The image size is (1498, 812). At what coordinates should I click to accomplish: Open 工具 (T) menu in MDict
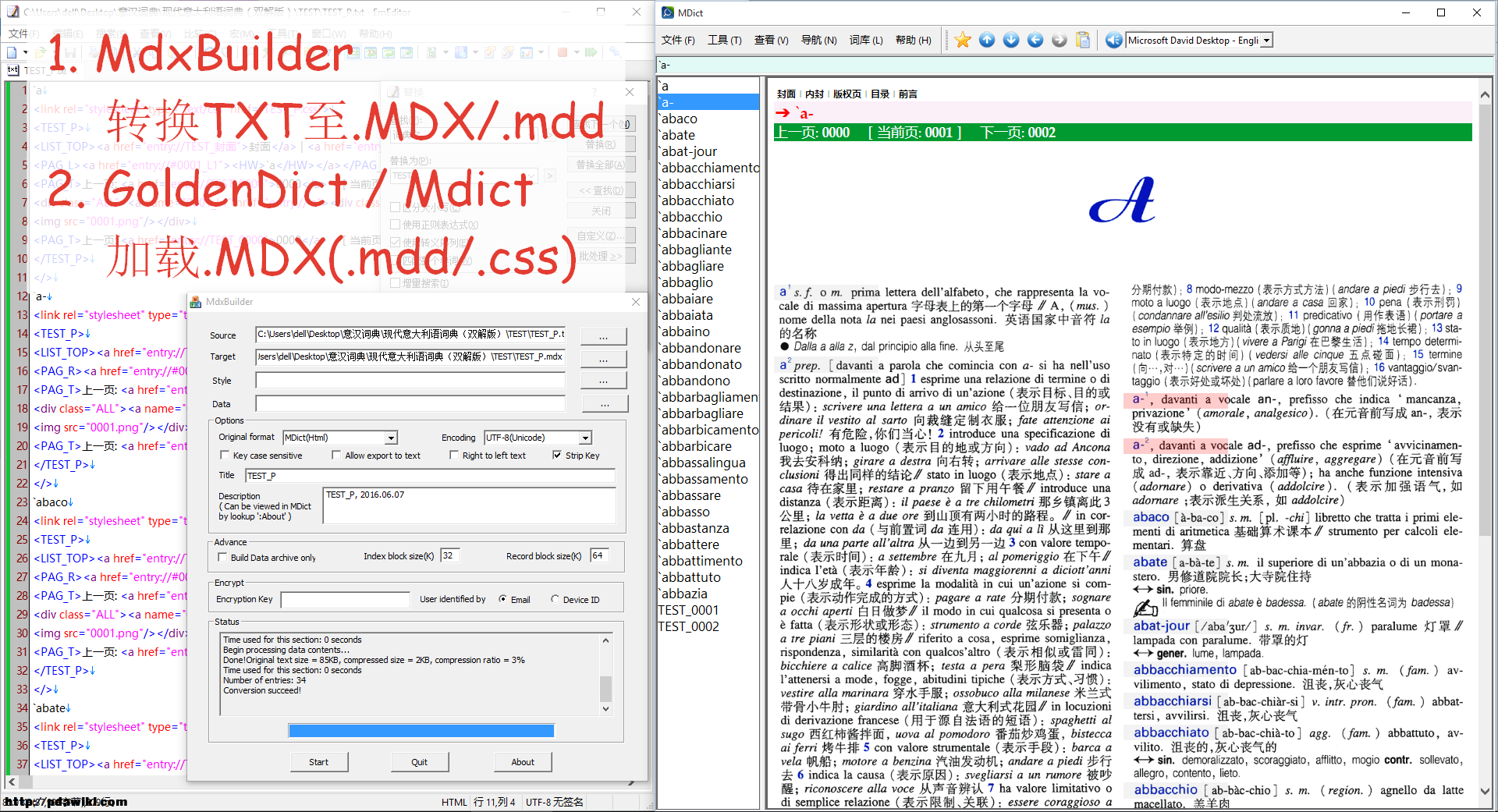[x=725, y=41]
